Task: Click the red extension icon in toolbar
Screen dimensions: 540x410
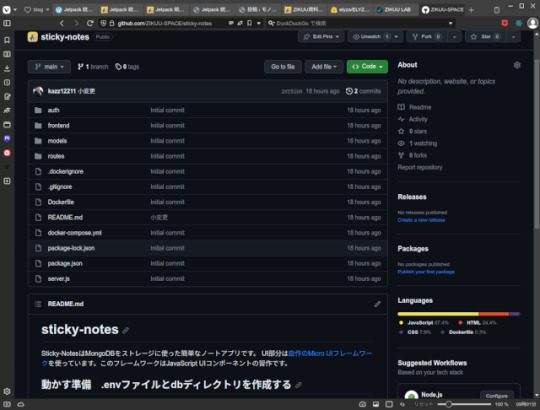Action: 505,23
